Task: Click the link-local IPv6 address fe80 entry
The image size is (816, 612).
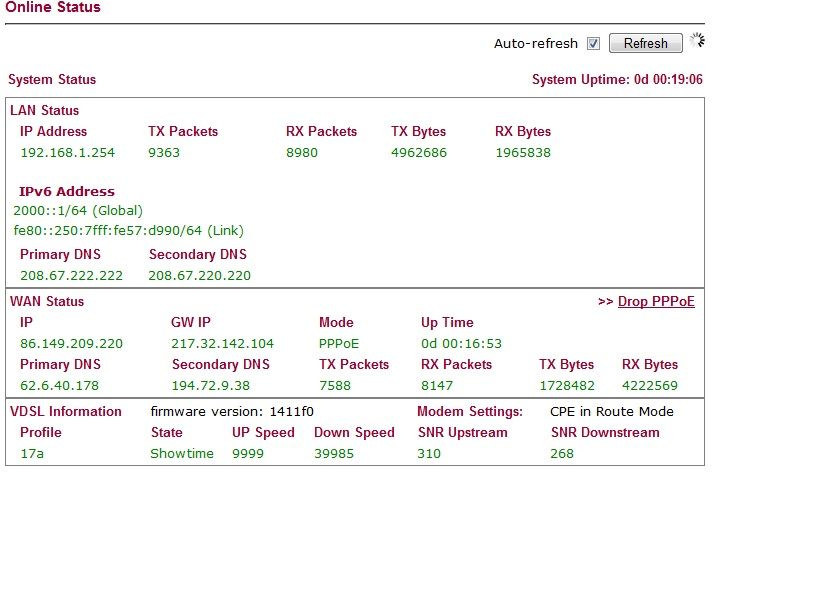Action: (129, 231)
